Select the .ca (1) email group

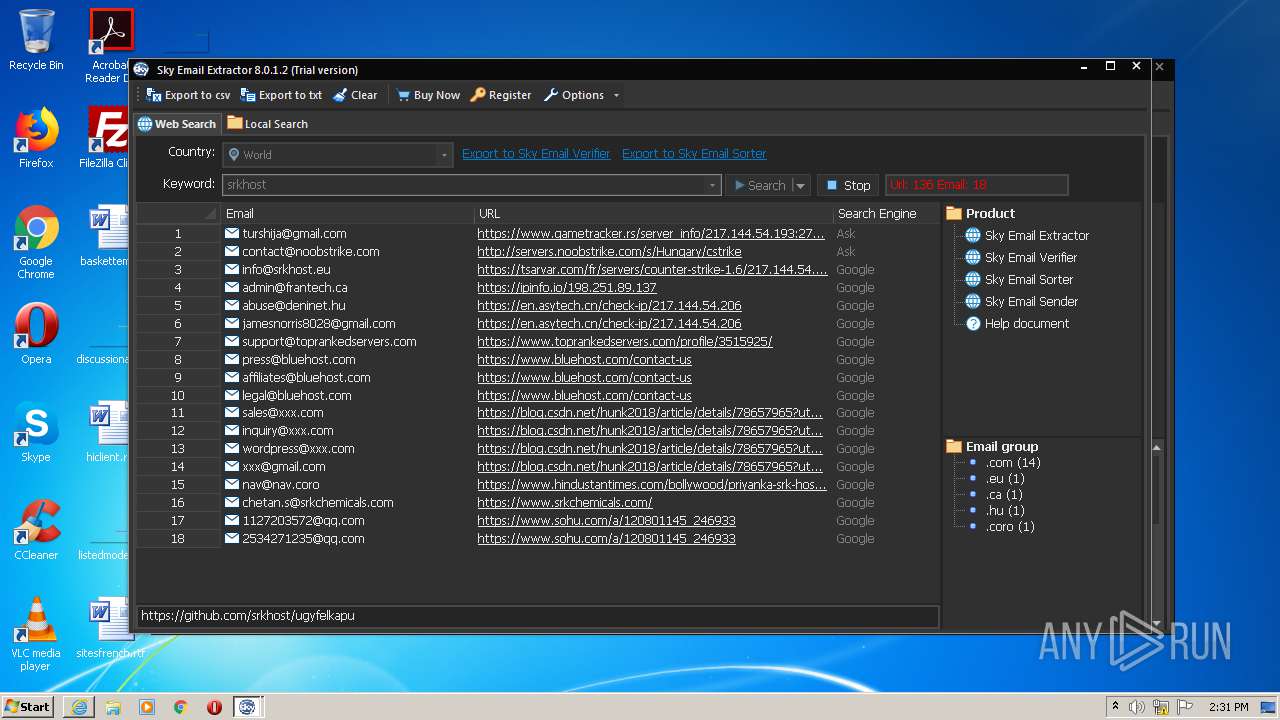coord(1004,495)
